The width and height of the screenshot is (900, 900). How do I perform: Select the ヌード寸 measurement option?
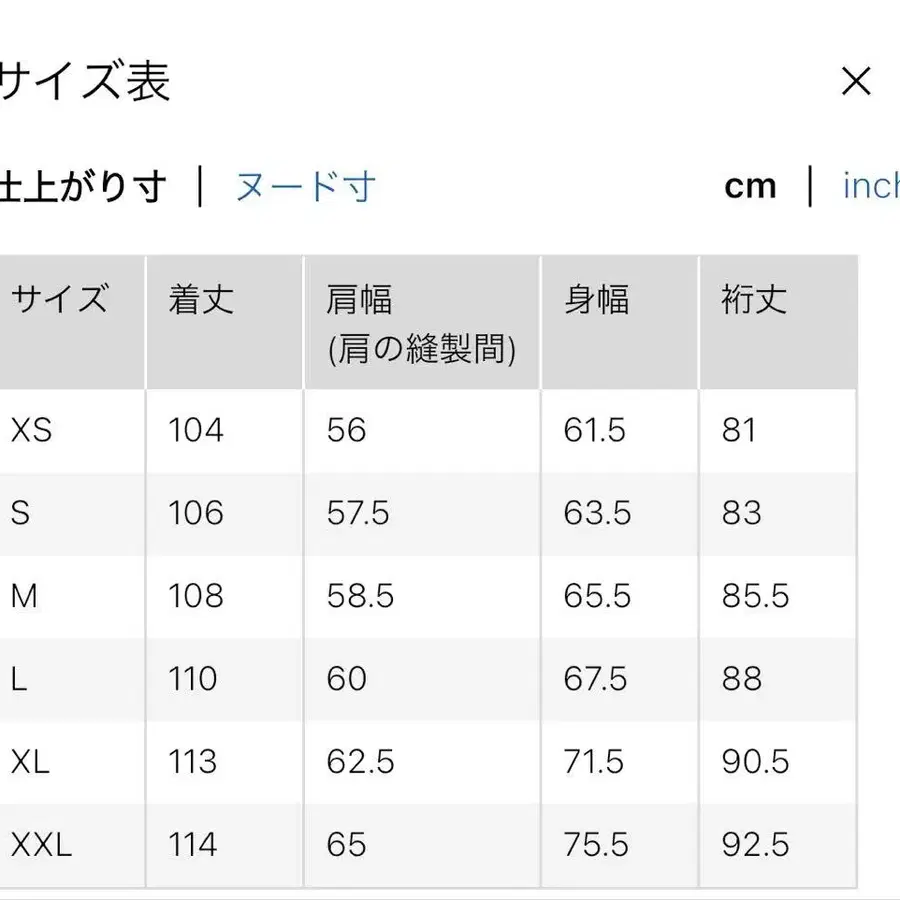click(305, 186)
